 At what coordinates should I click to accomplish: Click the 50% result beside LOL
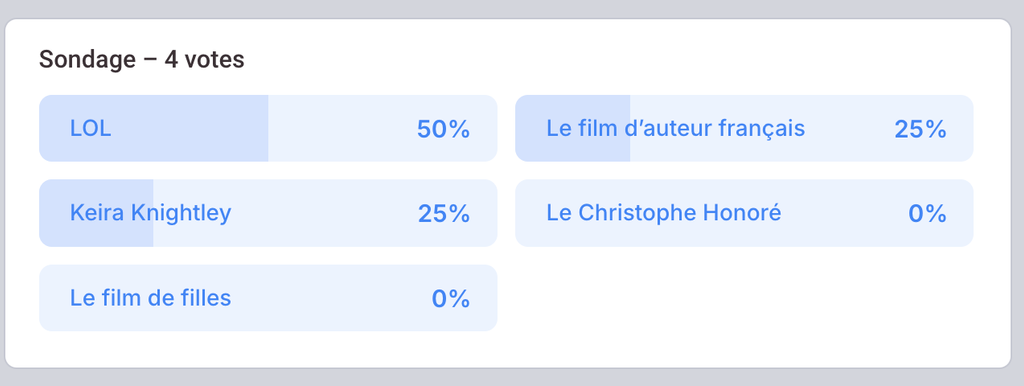click(x=443, y=129)
